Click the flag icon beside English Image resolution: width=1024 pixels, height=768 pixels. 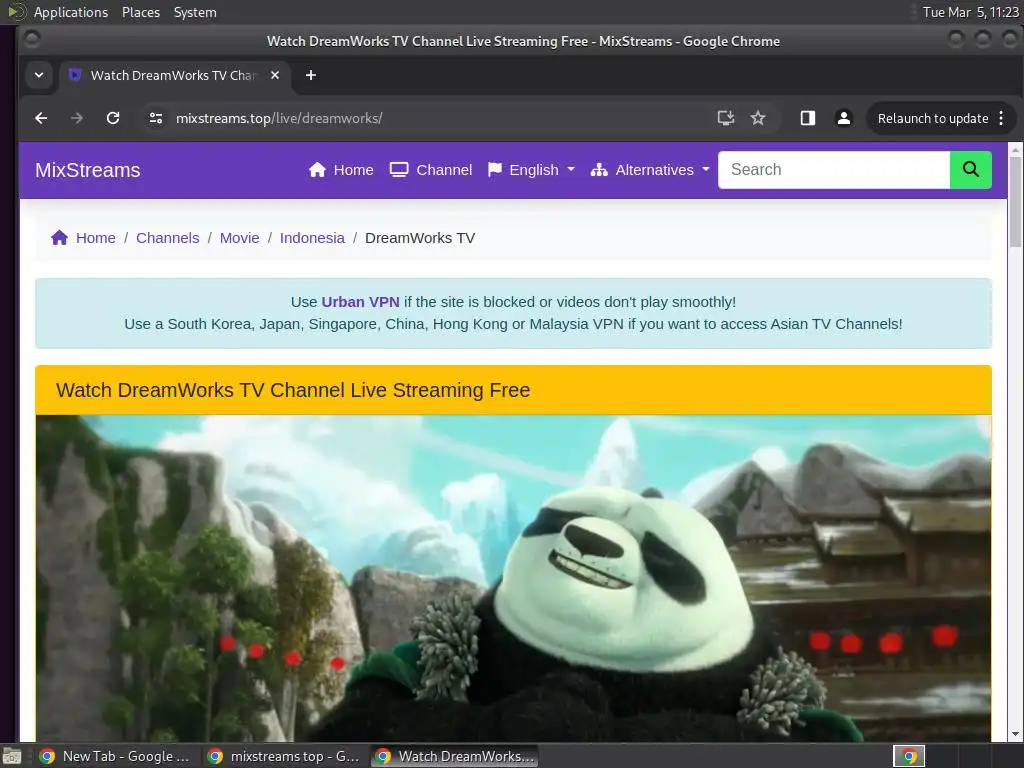click(x=495, y=170)
